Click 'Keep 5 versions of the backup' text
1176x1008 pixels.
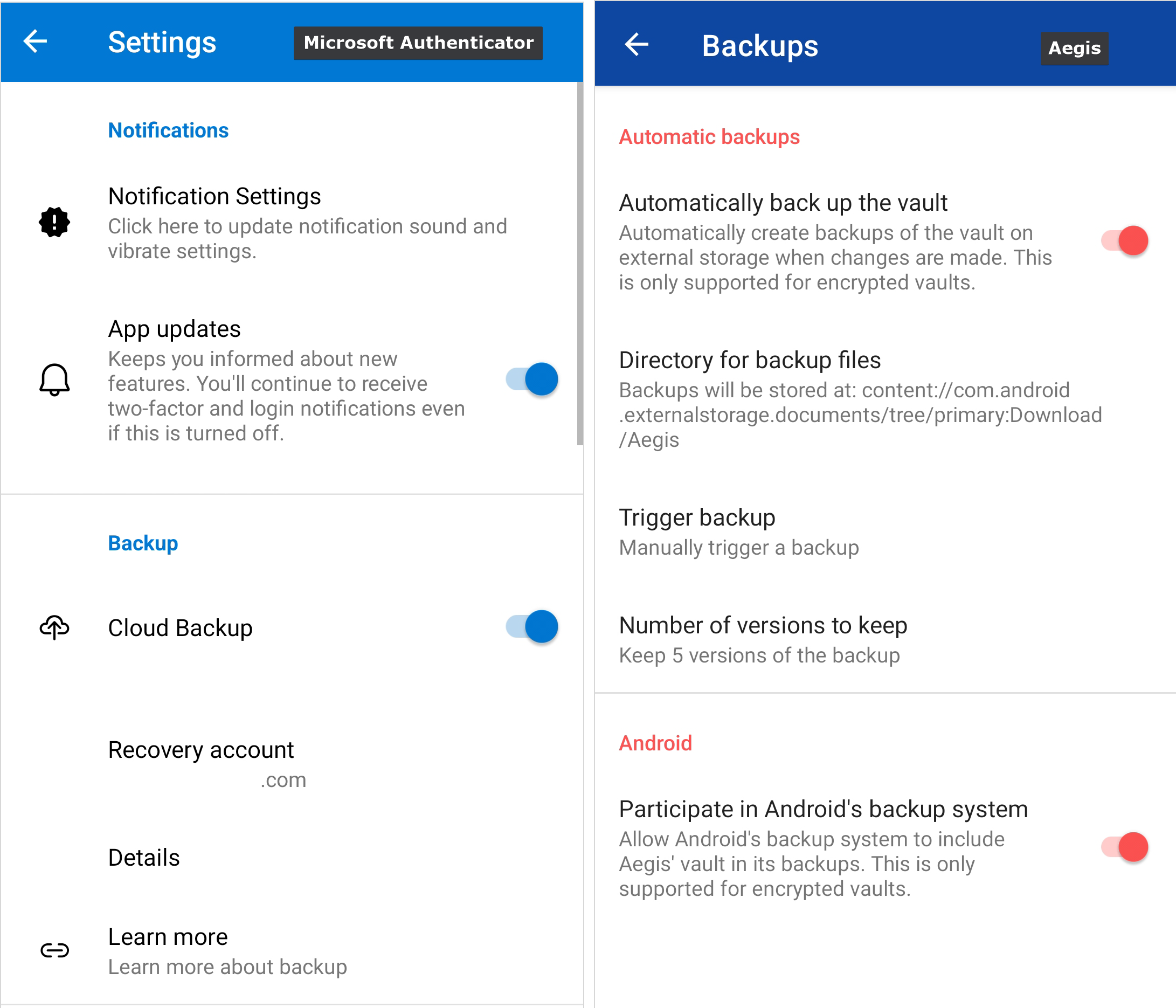click(759, 655)
